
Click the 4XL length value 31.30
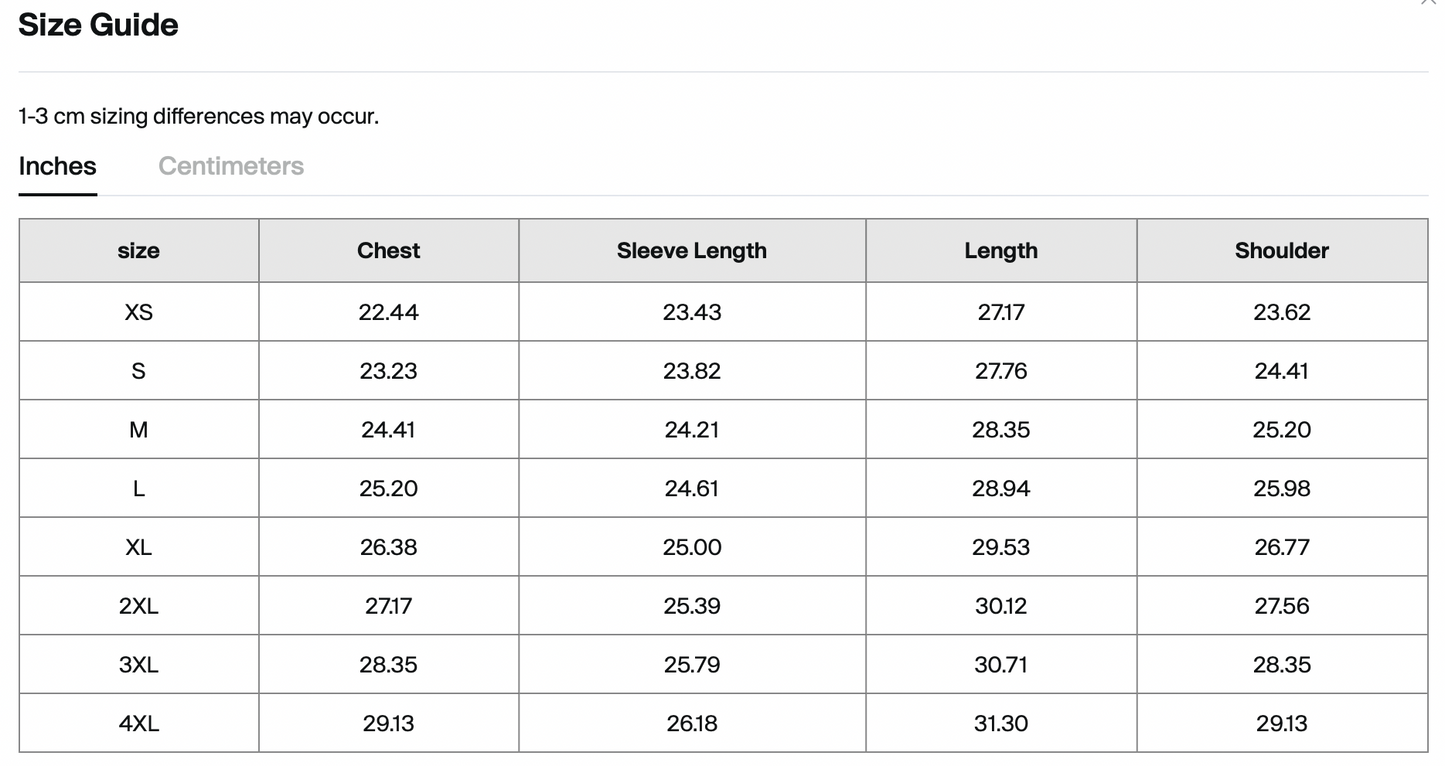tap(1001, 723)
